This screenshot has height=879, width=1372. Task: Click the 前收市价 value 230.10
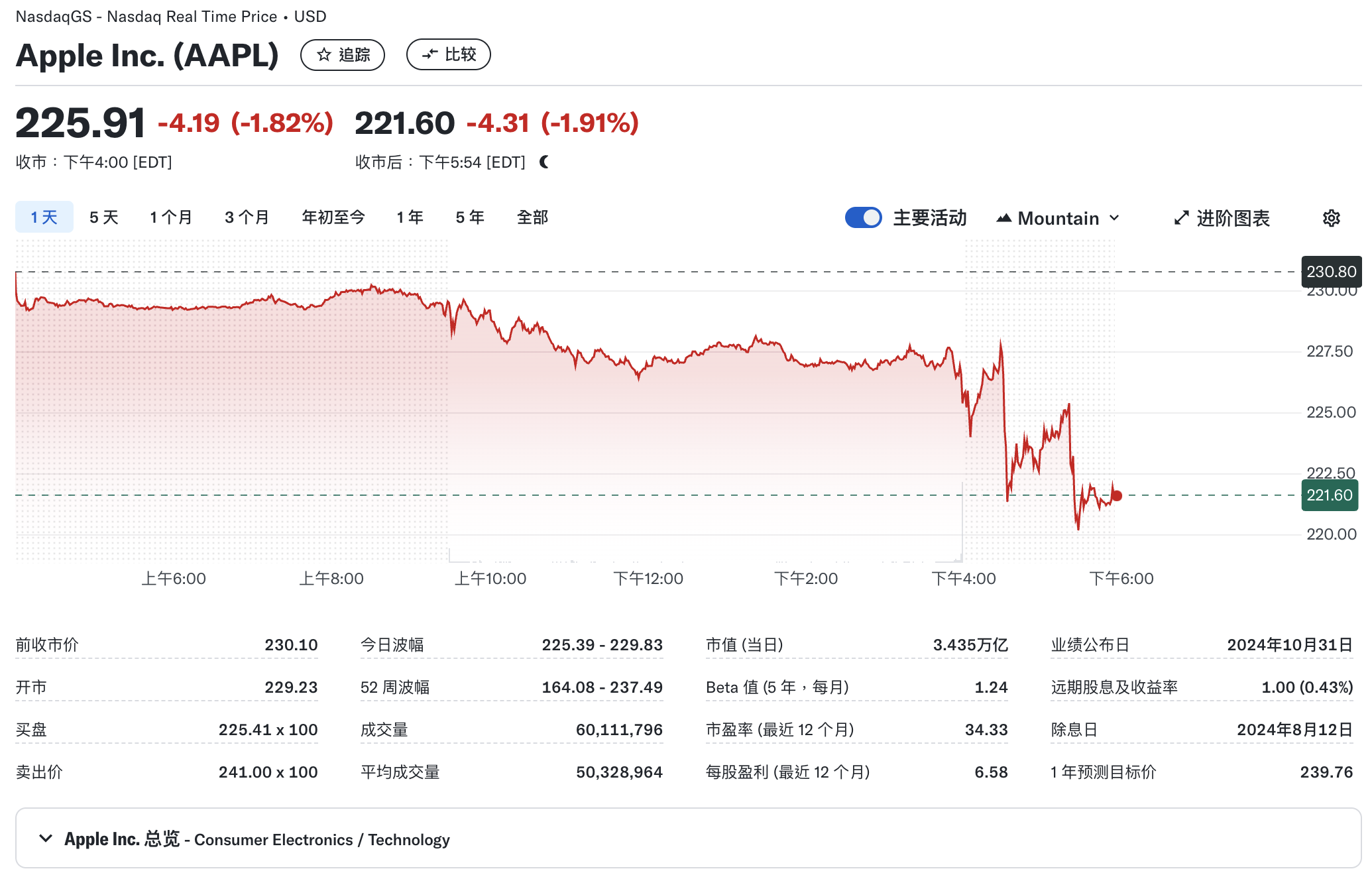pyautogui.click(x=291, y=645)
